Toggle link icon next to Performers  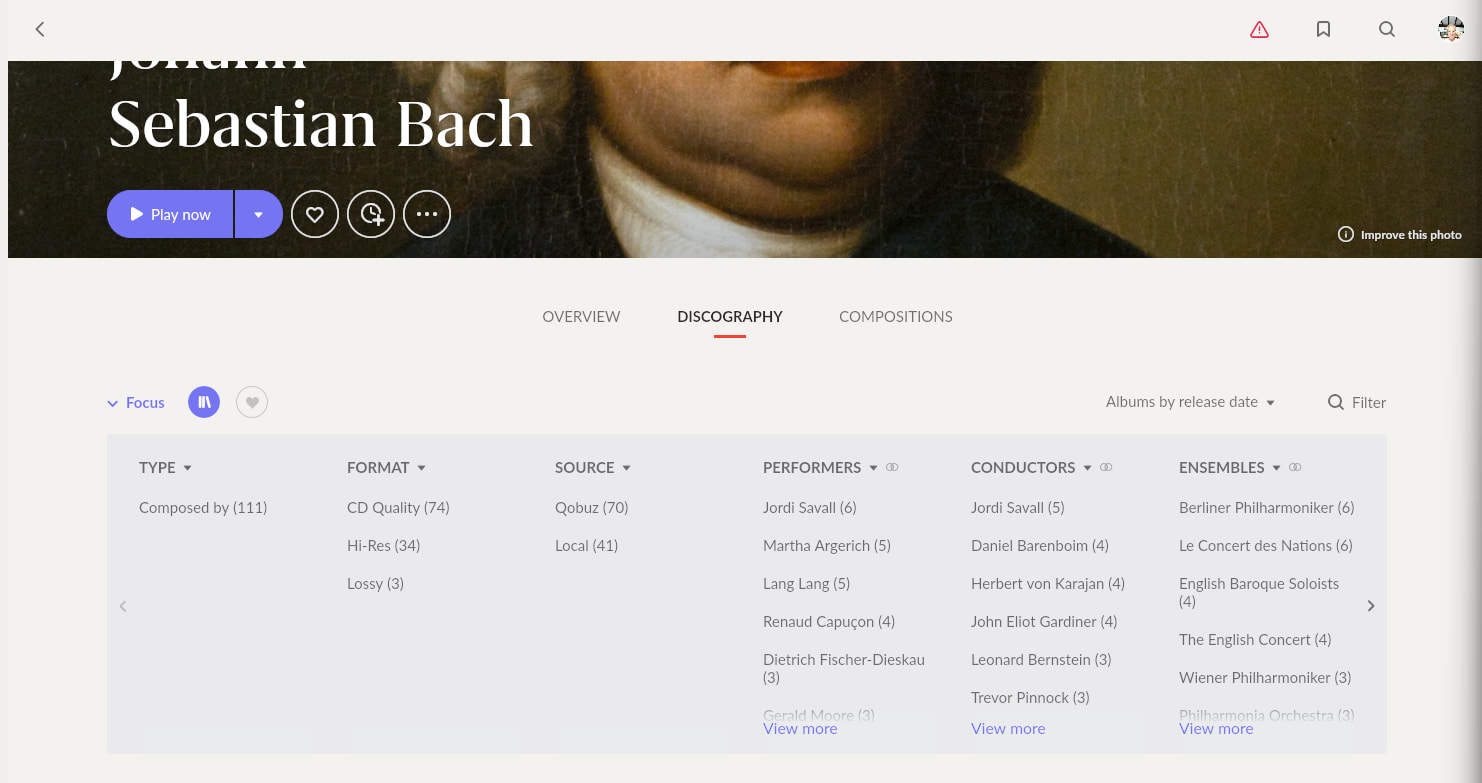892,467
